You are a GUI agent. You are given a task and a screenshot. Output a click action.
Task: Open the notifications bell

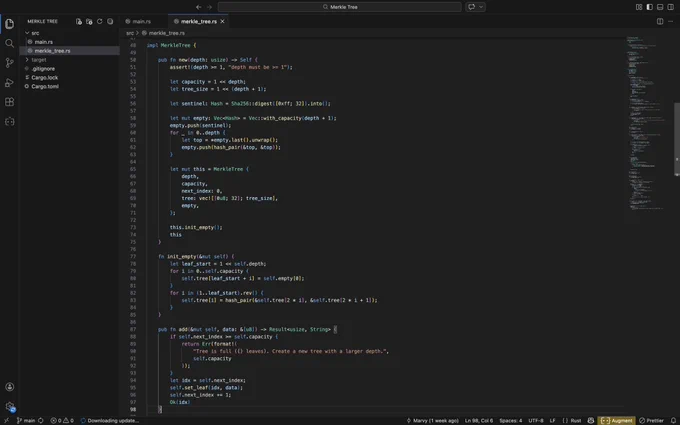(673, 421)
